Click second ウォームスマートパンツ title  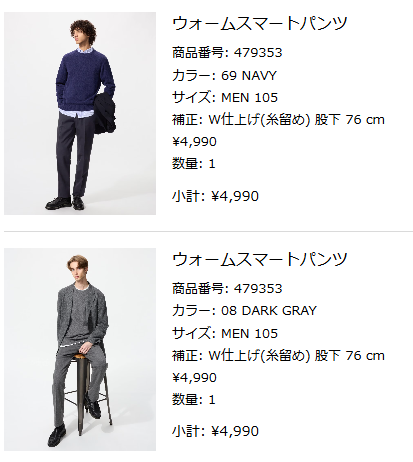pos(260,260)
